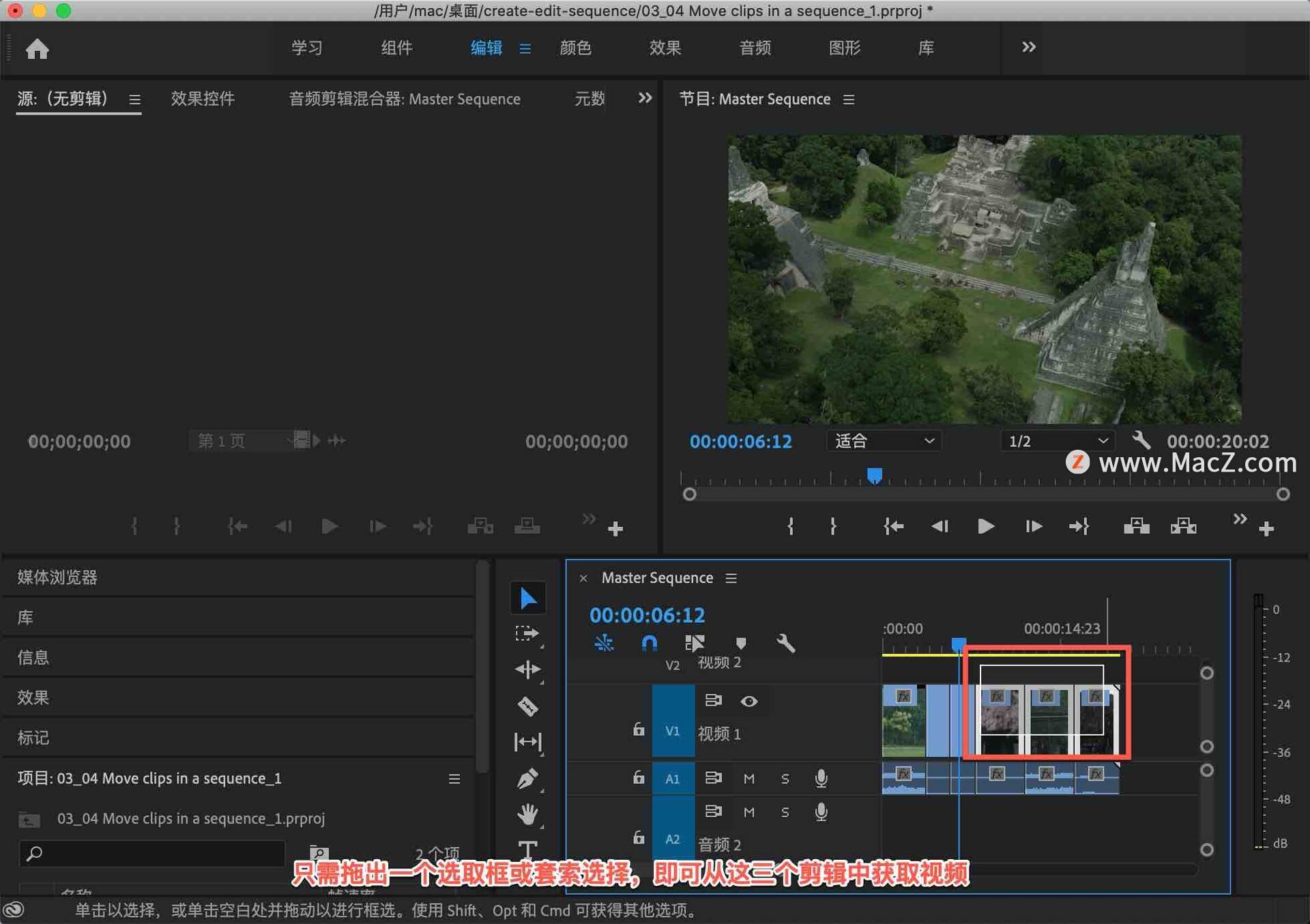
Task: Click the project search field
Action: coord(152,853)
